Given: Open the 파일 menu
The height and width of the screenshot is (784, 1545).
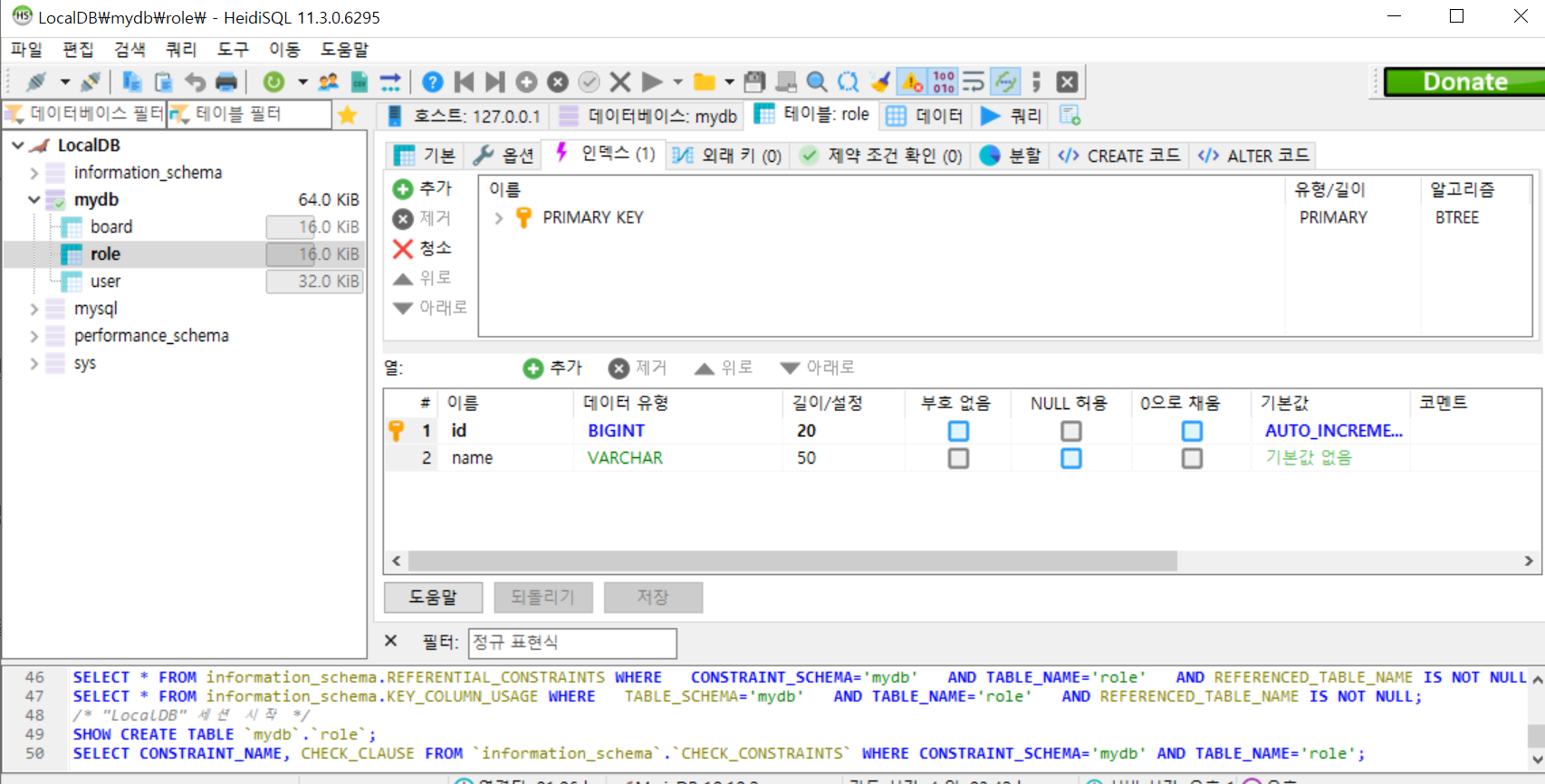Looking at the screenshot, I should [26, 49].
